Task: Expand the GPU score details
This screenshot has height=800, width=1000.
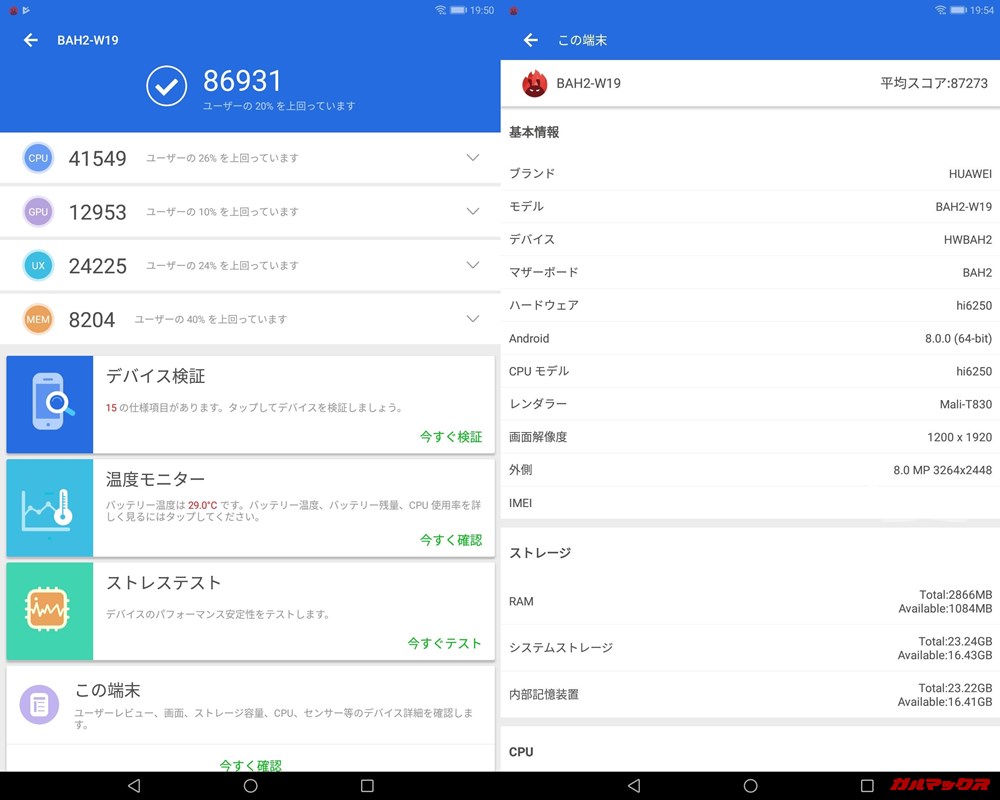Action: tap(471, 212)
